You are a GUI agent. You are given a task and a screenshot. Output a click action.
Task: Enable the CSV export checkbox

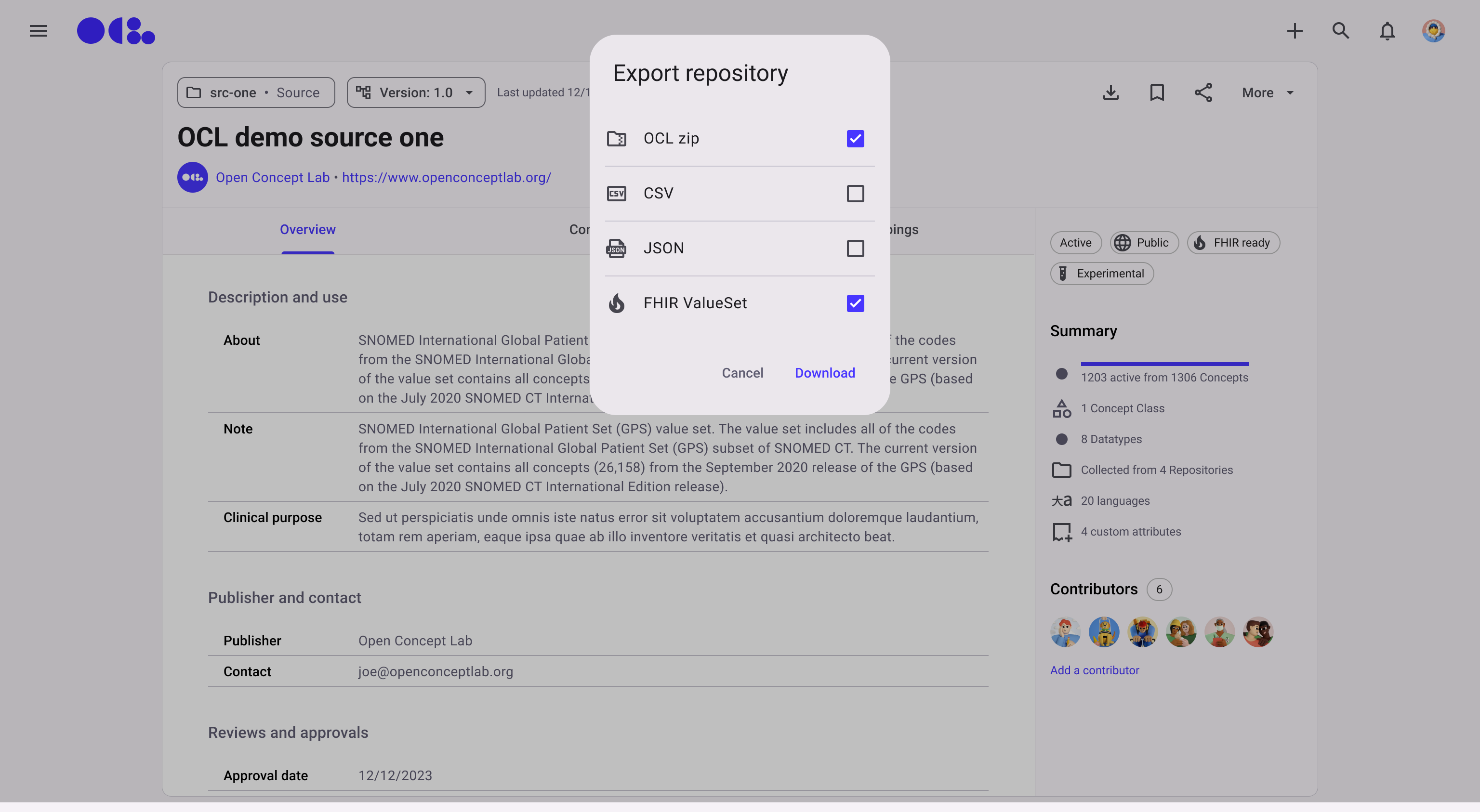pos(855,194)
